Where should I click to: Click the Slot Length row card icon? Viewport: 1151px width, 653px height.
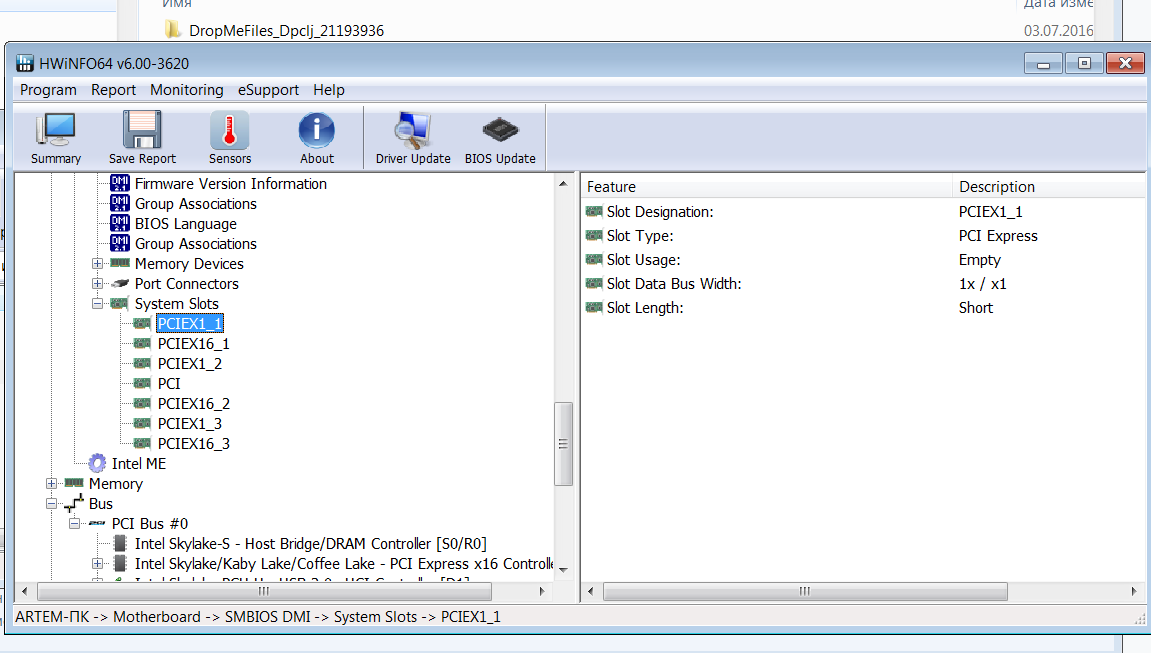point(594,308)
